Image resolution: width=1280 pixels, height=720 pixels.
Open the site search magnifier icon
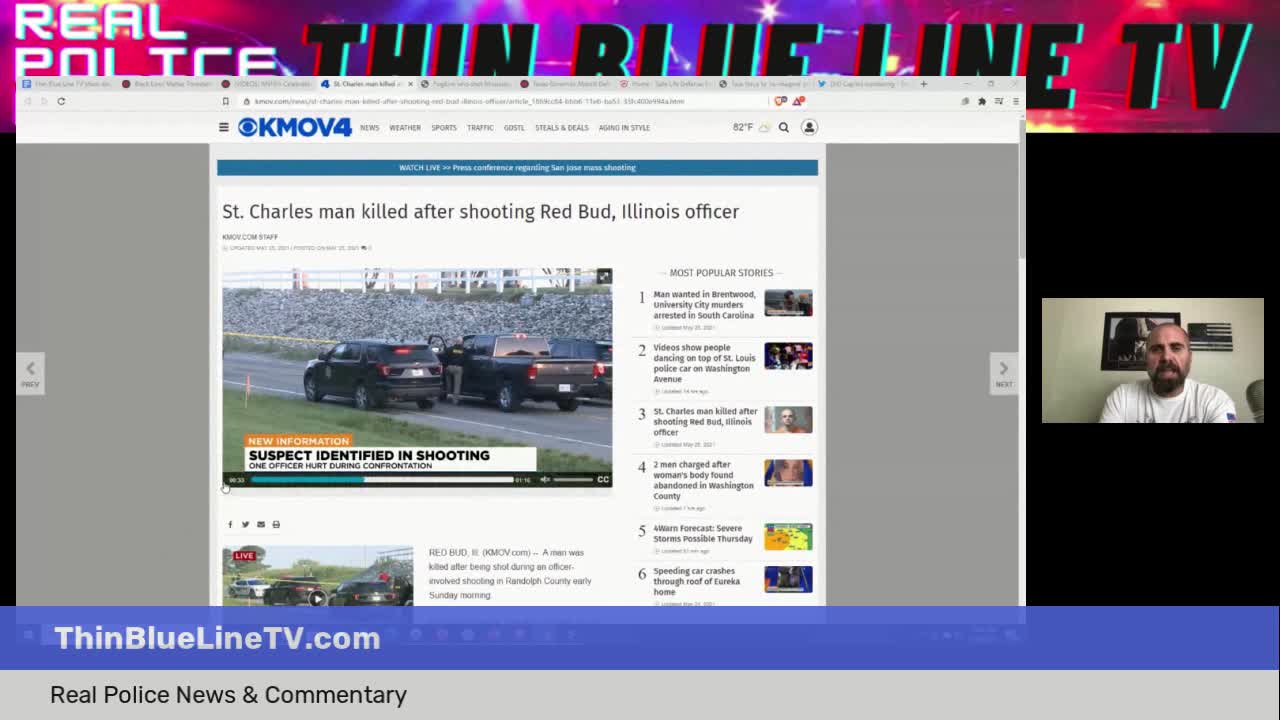pos(784,127)
